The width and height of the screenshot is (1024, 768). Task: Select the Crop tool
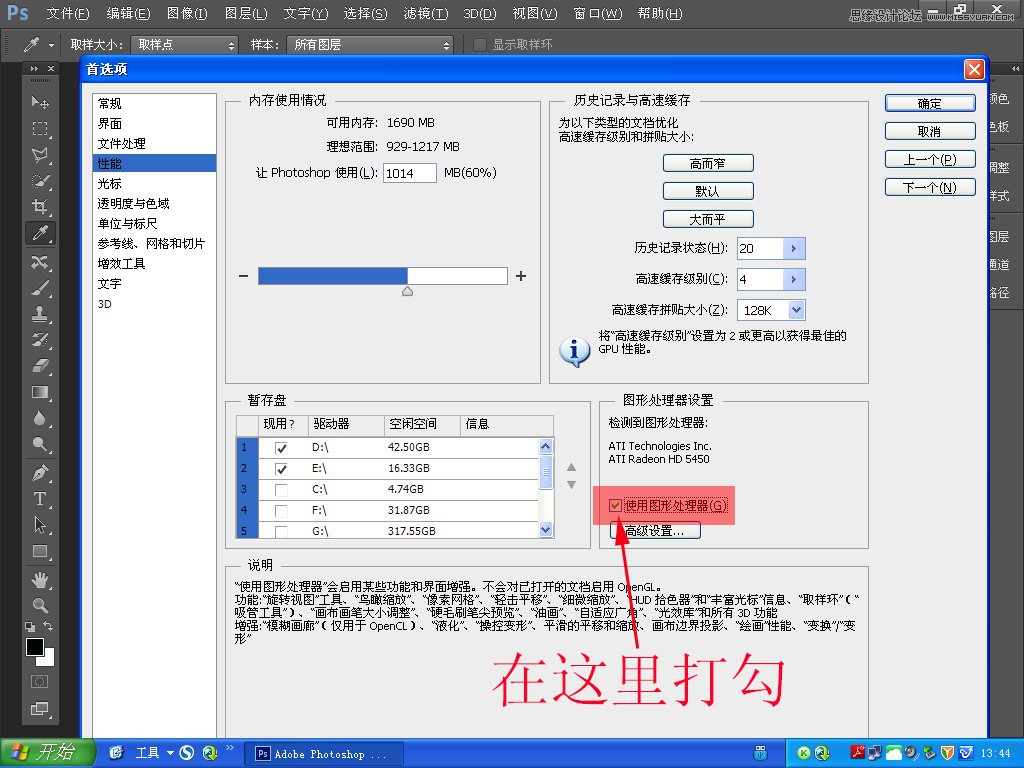tap(40, 206)
